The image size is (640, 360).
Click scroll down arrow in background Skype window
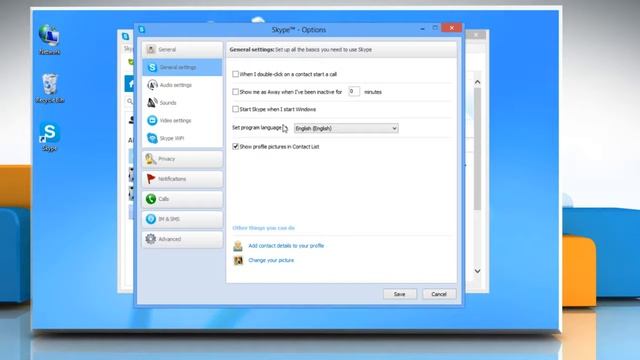click(477, 271)
